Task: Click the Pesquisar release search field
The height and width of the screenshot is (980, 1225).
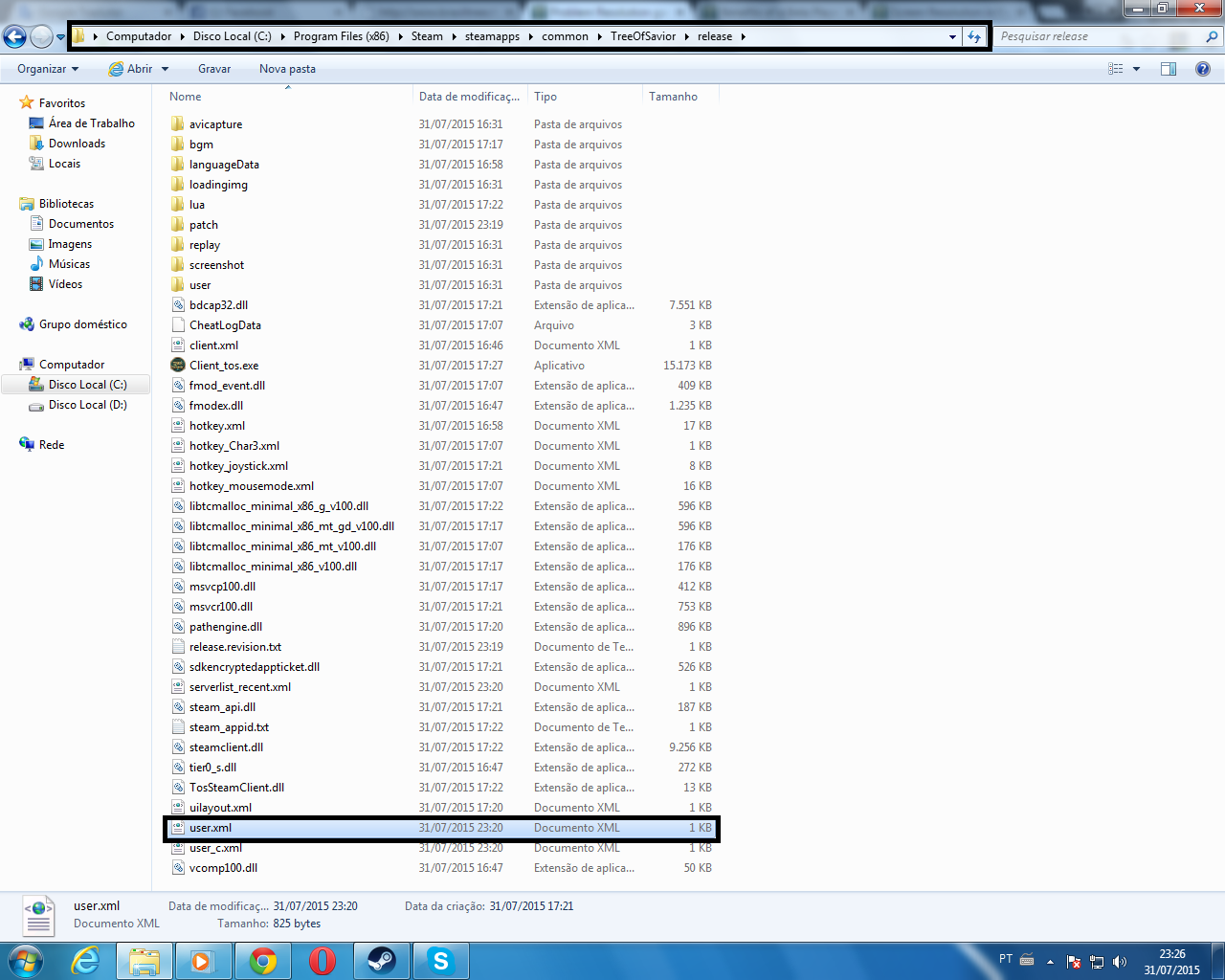Action: coord(1091,36)
